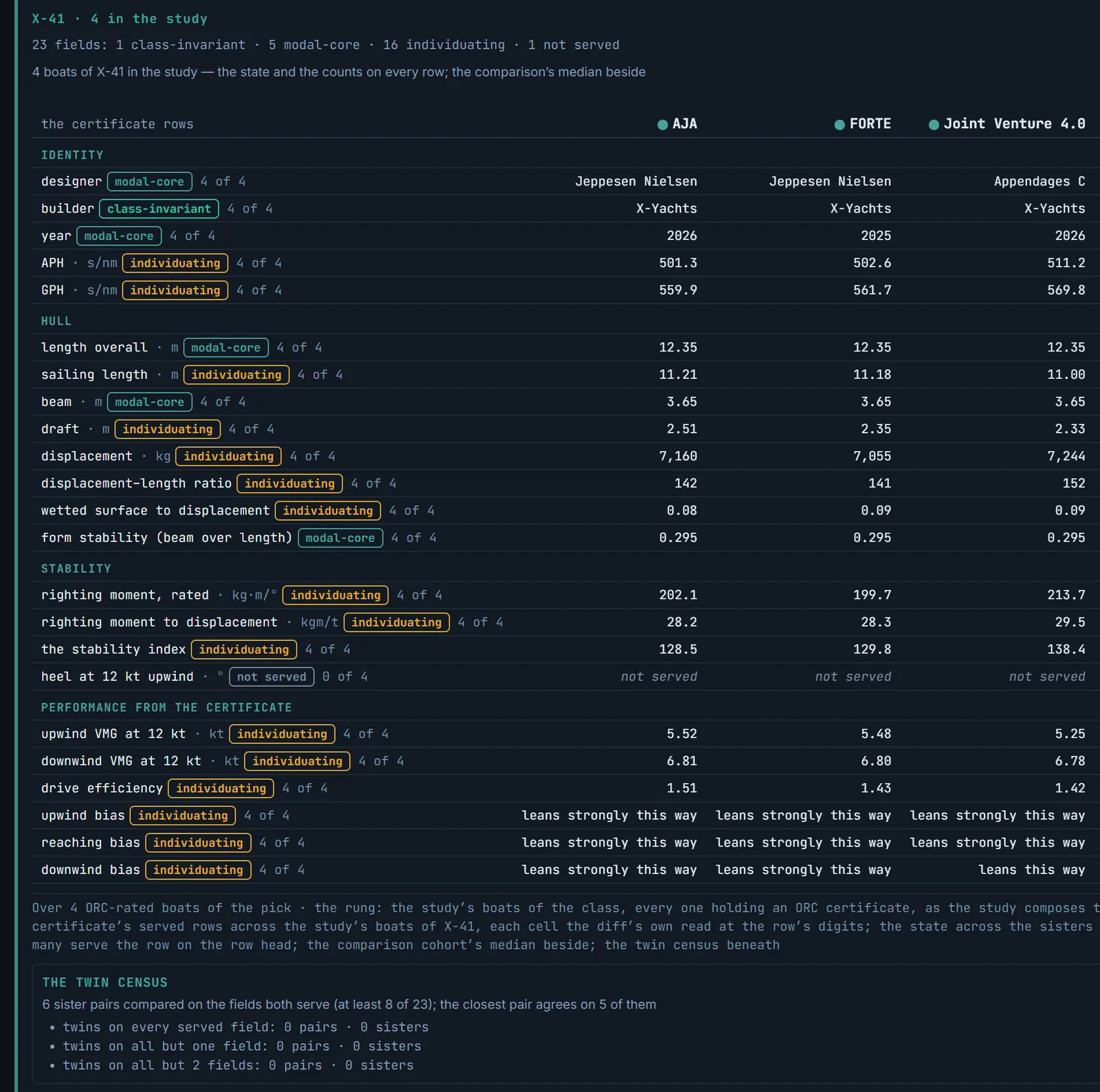Screen dimensions: 1100x1092
Task: Click the 'upwind bias' row label
Action: 83,816
